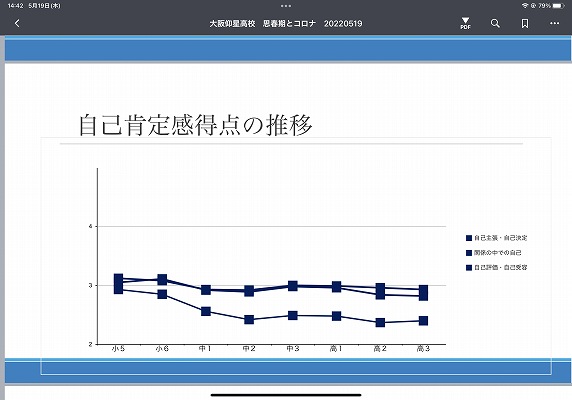Tap the three-dot multitasking indicator at the top center
This screenshot has width=572, height=400.
pyautogui.click(x=286, y=6)
